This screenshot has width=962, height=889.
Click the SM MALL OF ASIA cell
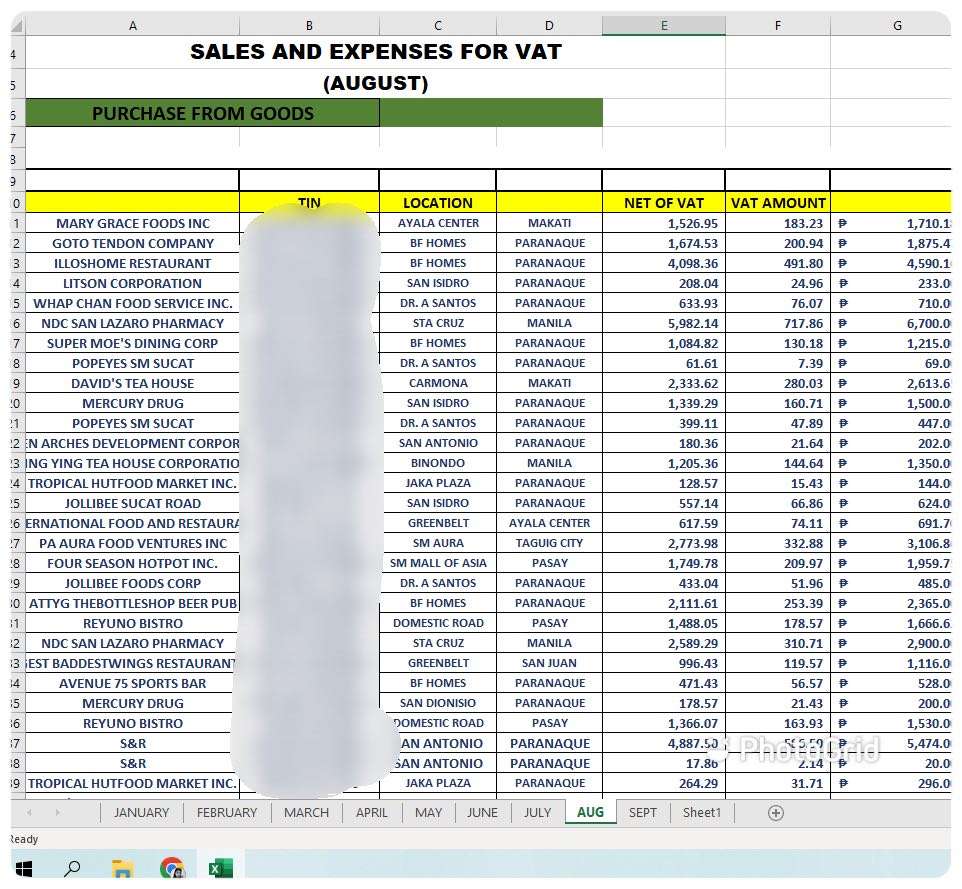[x=437, y=563]
